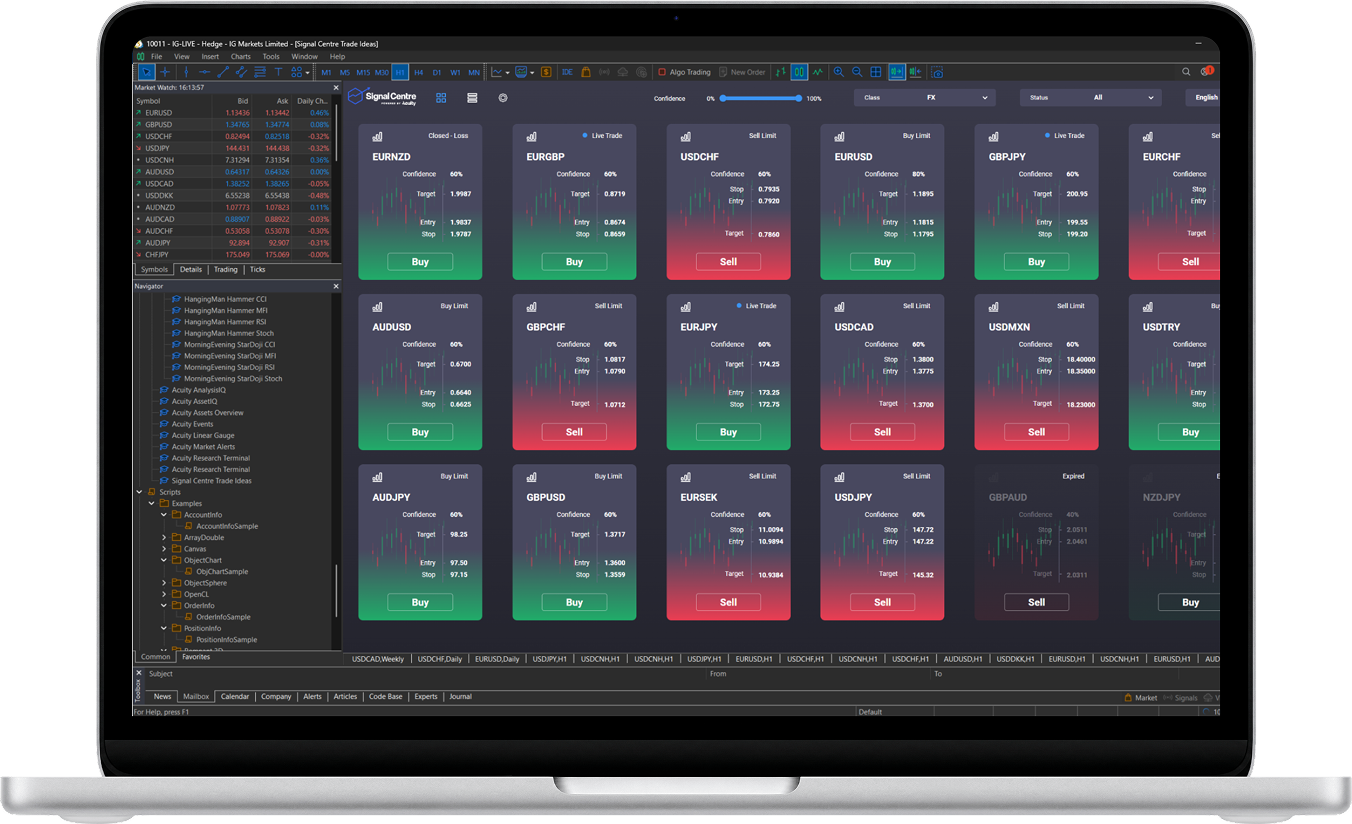Image resolution: width=1352 pixels, height=824 pixels.
Task: Open the Charts menu
Action: pyautogui.click(x=241, y=57)
